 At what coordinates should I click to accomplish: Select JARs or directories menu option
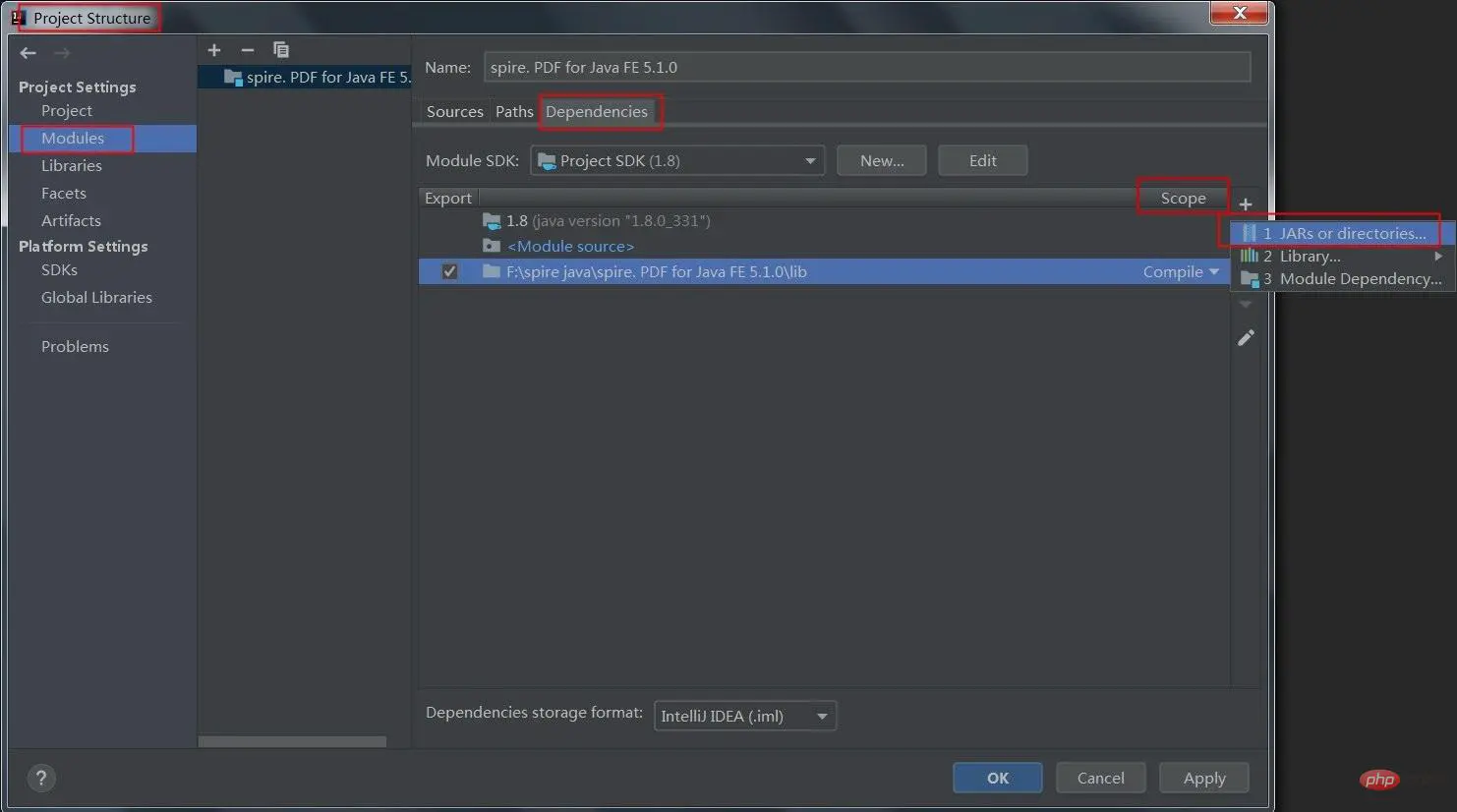[x=1342, y=234]
